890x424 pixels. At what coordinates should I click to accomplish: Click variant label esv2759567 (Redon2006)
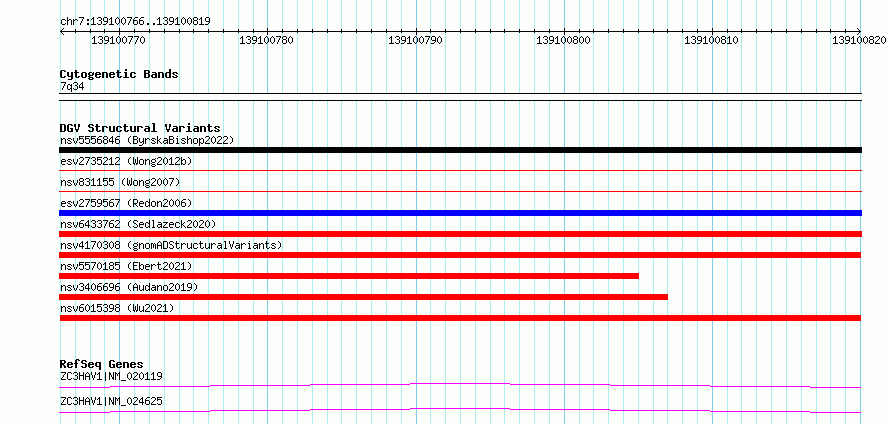click(x=126, y=203)
